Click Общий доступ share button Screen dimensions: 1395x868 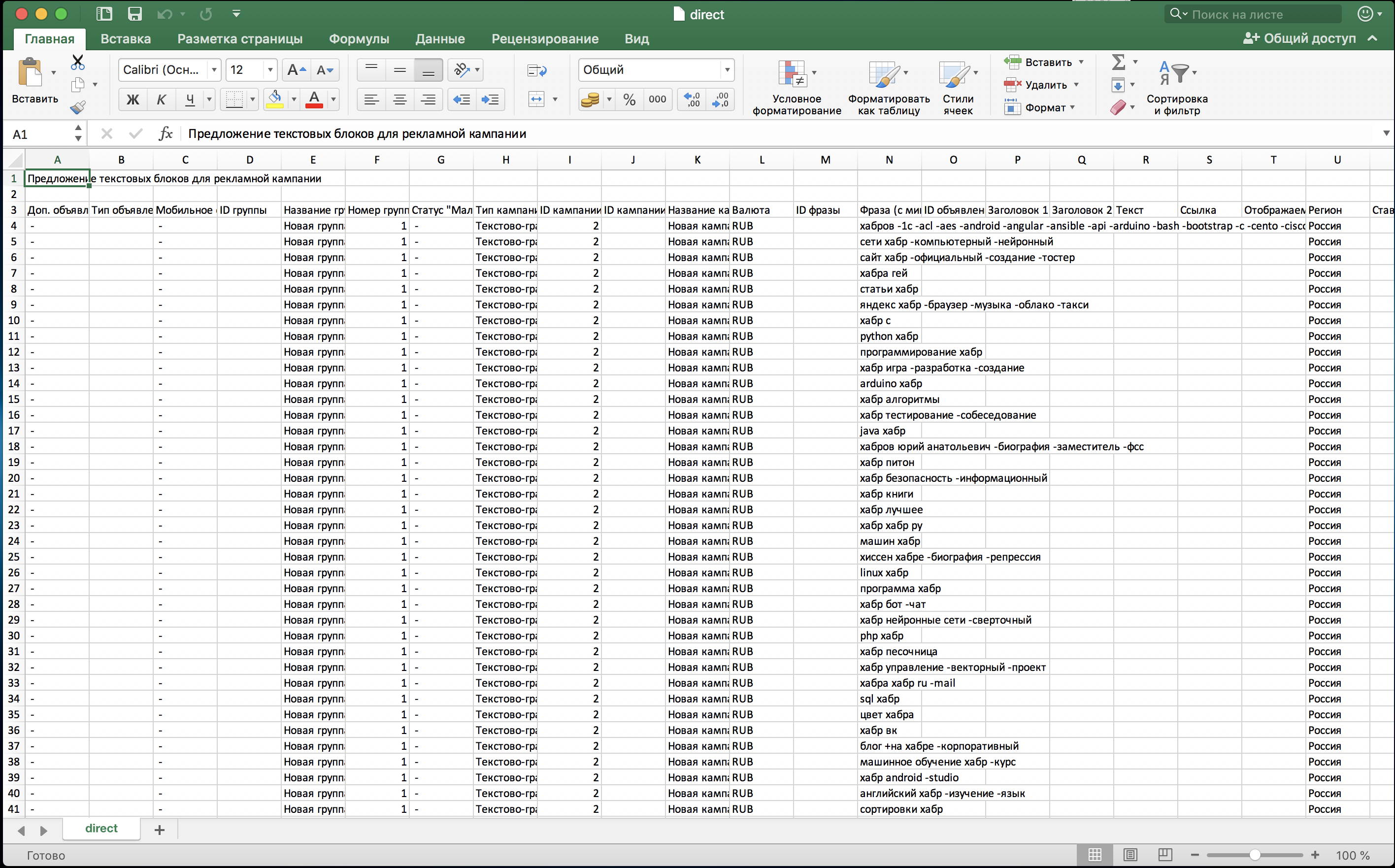tap(1299, 38)
